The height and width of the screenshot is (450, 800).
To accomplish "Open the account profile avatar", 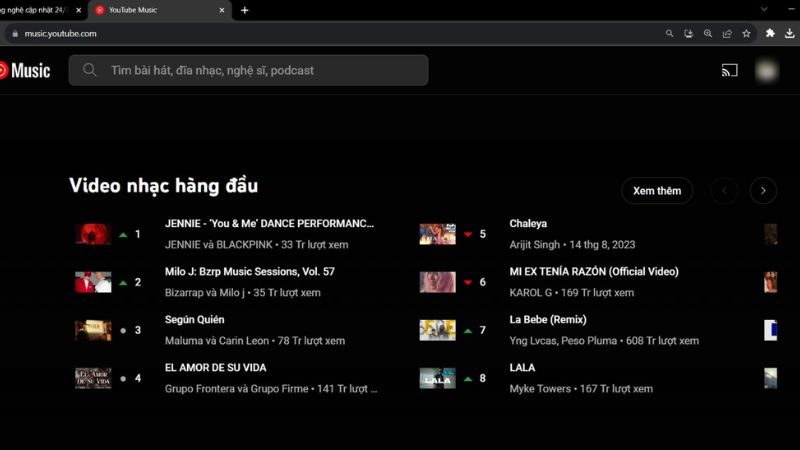I will [766, 70].
